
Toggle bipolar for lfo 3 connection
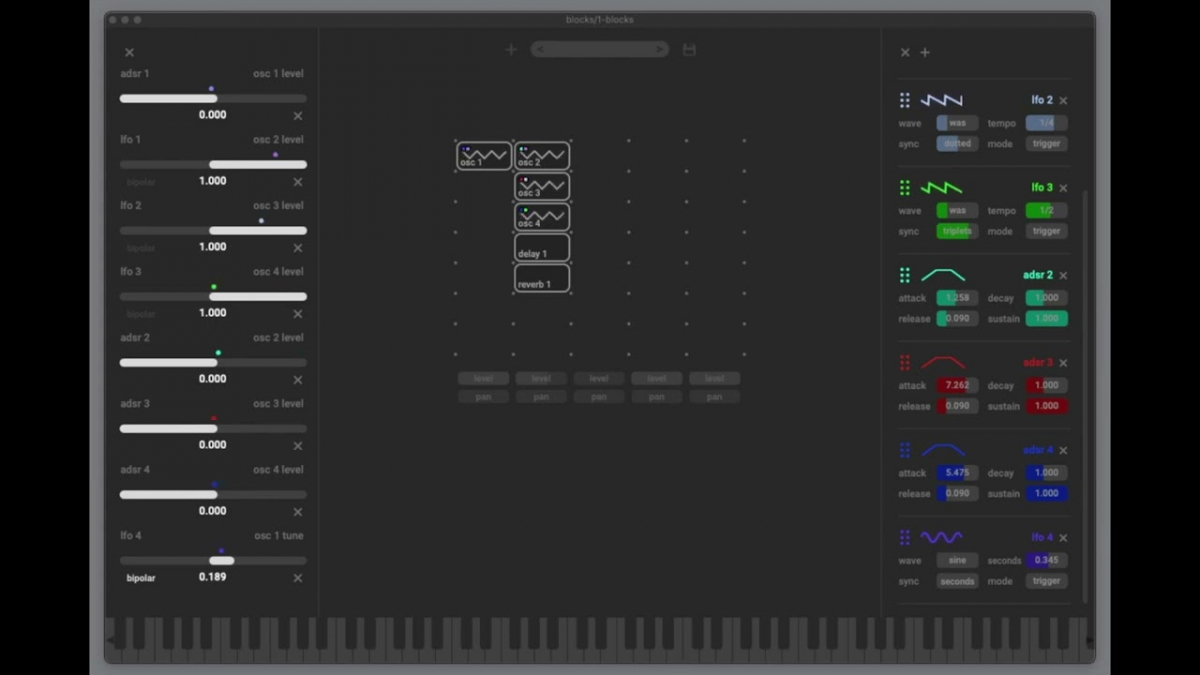point(141,314)
